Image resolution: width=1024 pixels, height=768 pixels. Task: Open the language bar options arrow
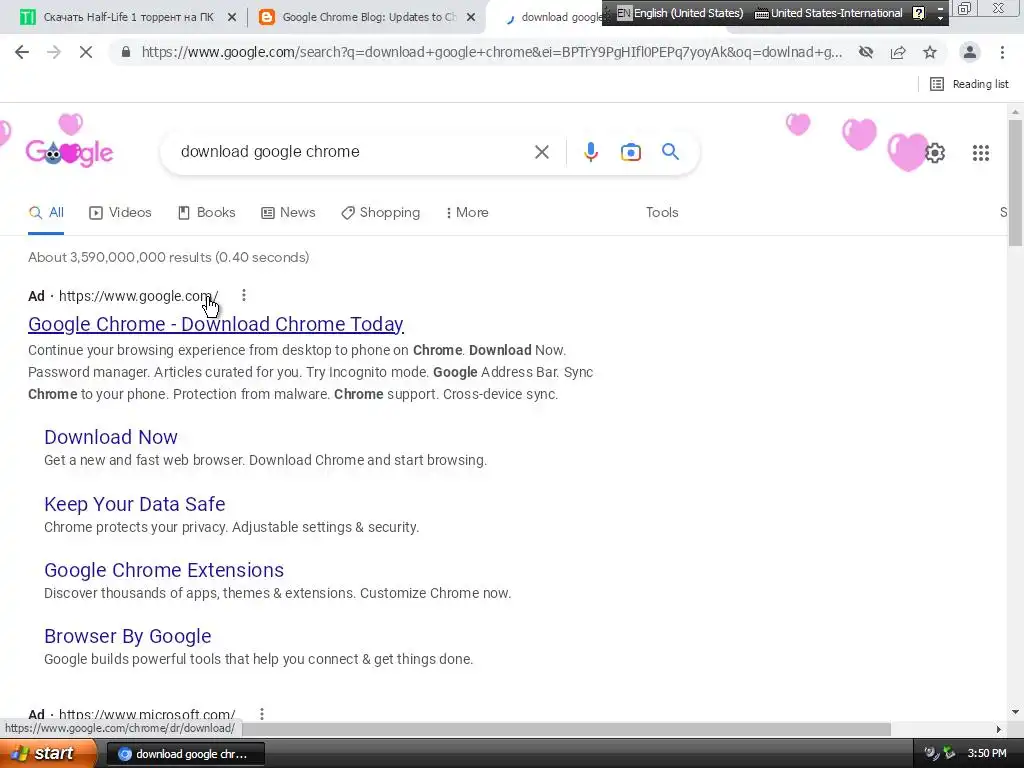tap(940, 17)
